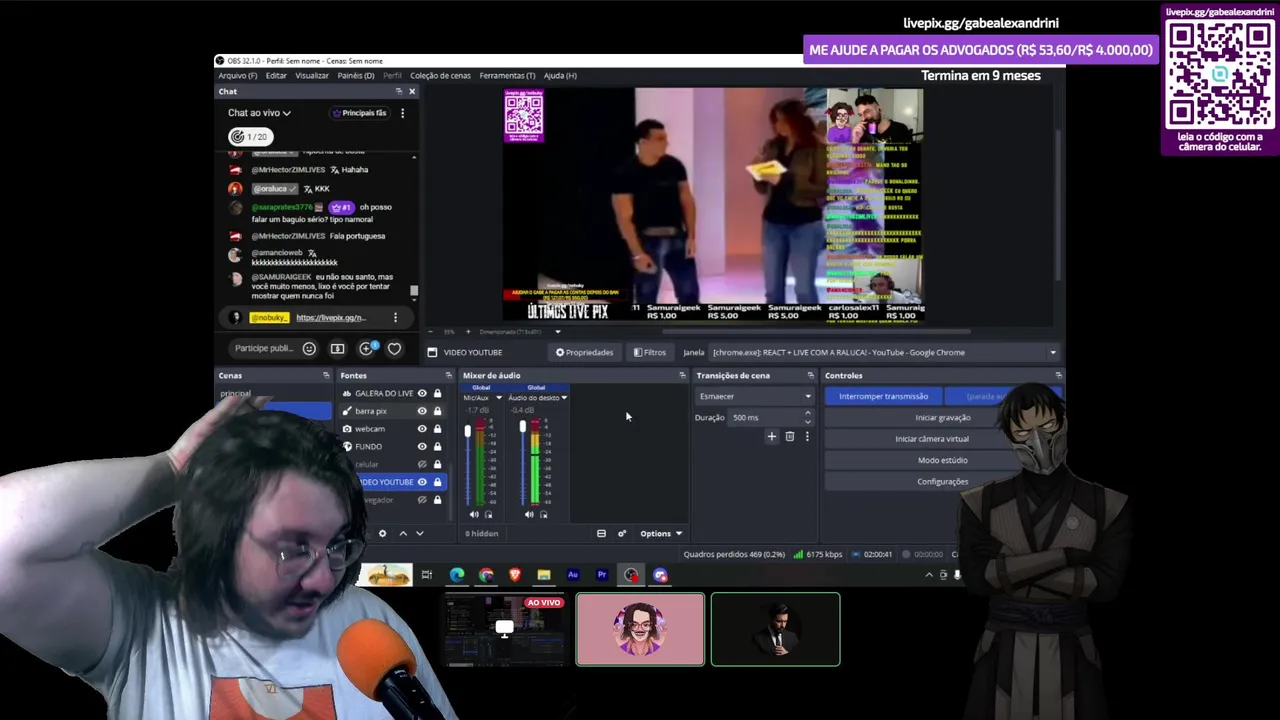Close the Chat dock panel
This screenshot has width=1280, height=720.
[411, 91]
